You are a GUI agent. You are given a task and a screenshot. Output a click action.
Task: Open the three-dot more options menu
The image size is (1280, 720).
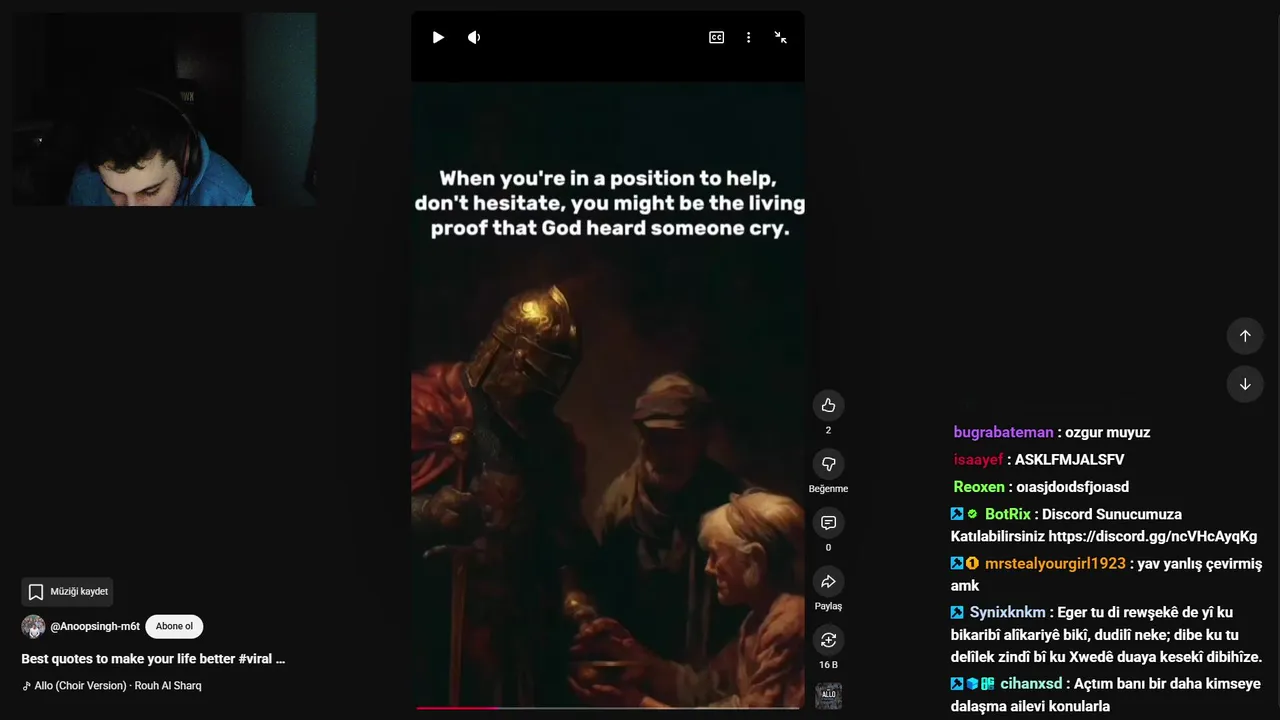pos(748,37)
